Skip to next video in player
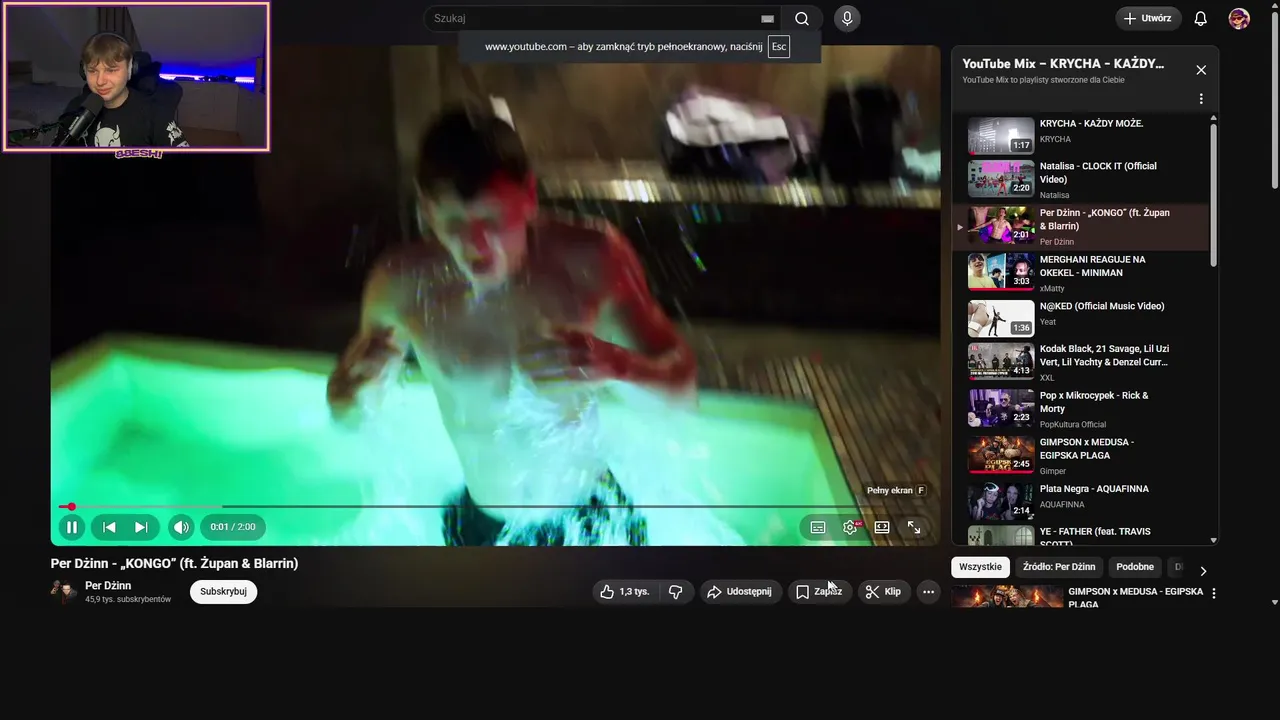The height and width of the screenshot is (720, 1280). click(x=141, y=527)
